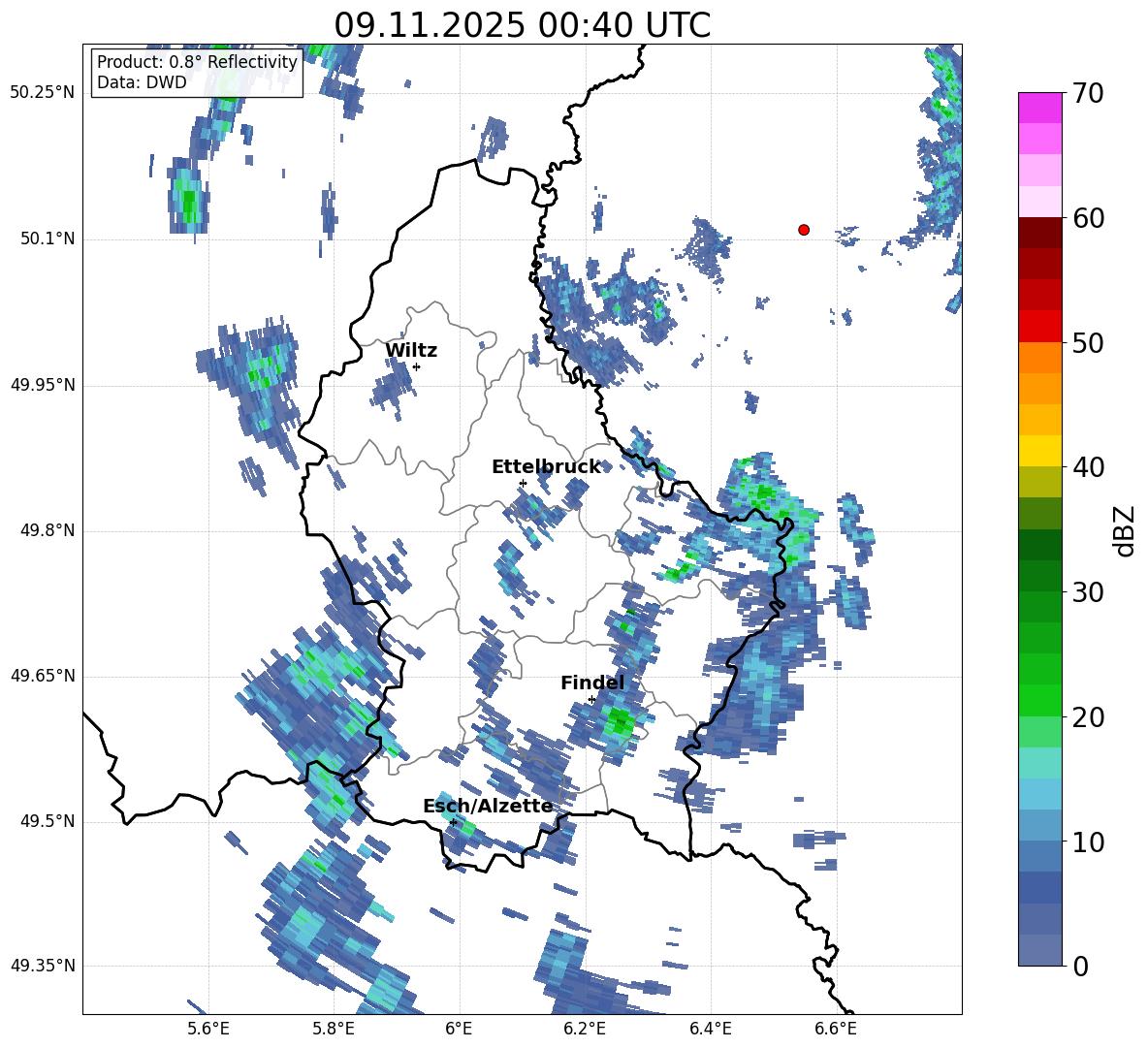This screenshot has height=1048, width=1148.
Task: Click the orange colorbar segment below 50
Action: tap(1040, 357)
